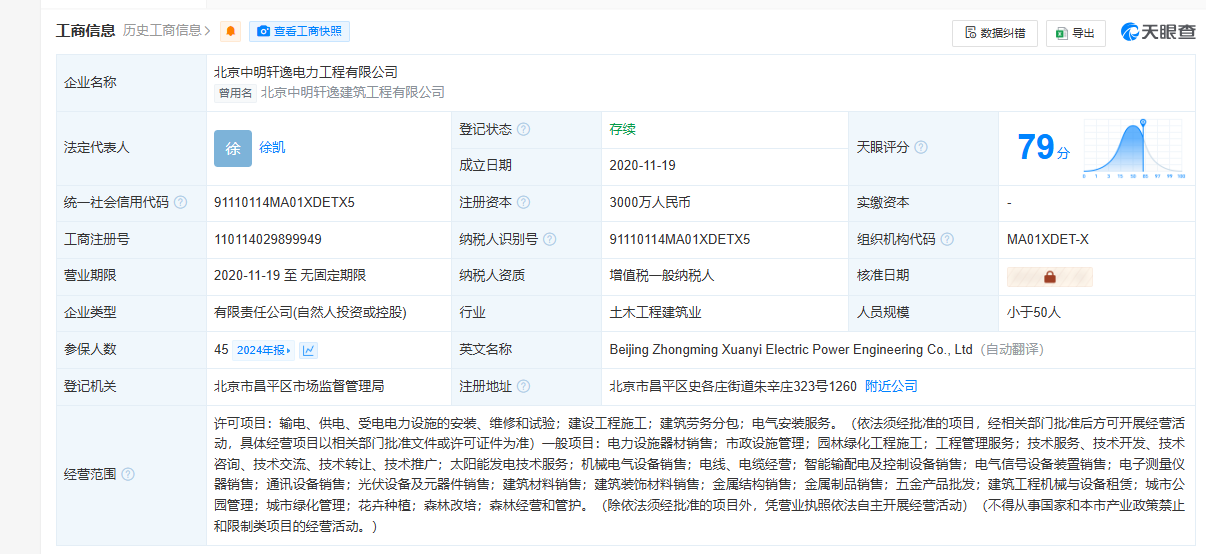1206x554 pixels.
Task: Click the 存续 registration status
Action: [x=623, y=129]
